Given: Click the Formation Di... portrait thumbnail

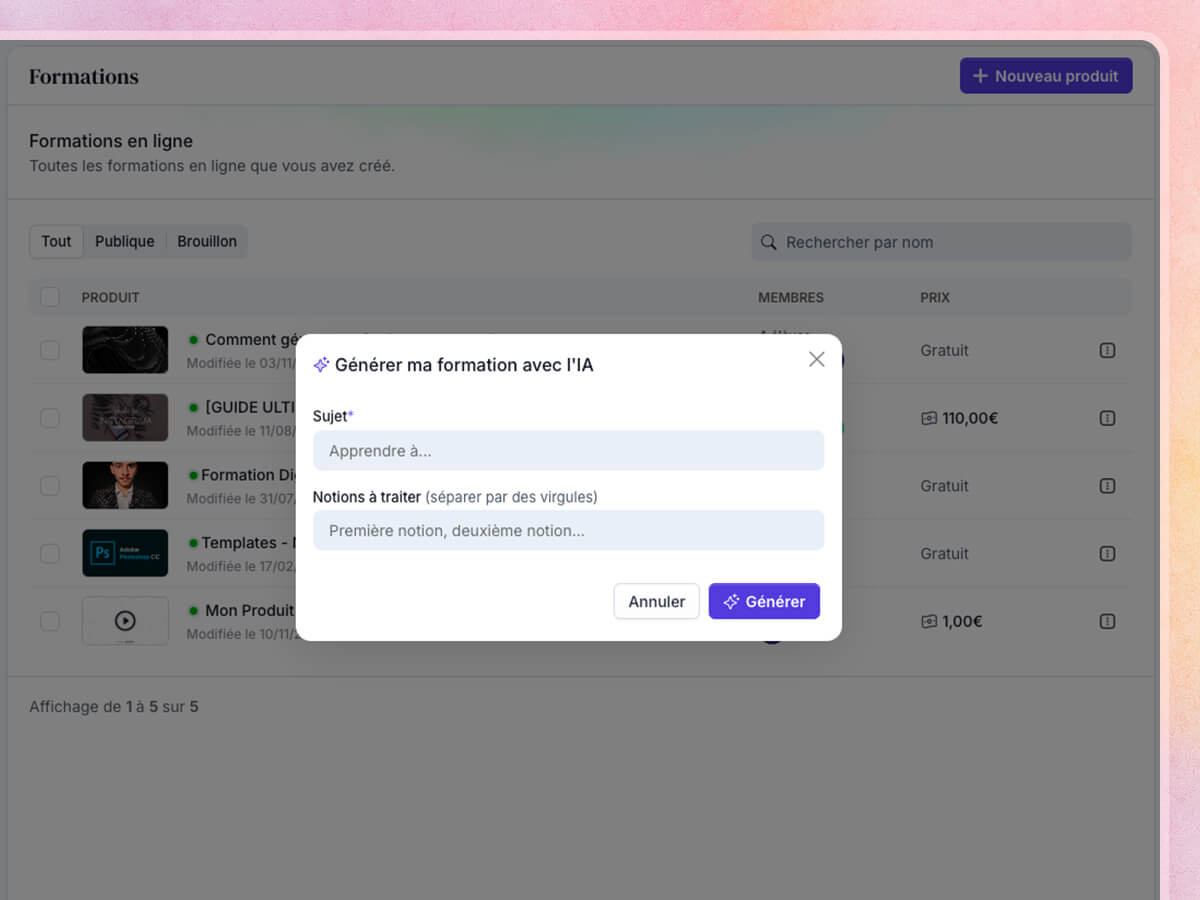Looking at the screenshot, I should point(125,486).
